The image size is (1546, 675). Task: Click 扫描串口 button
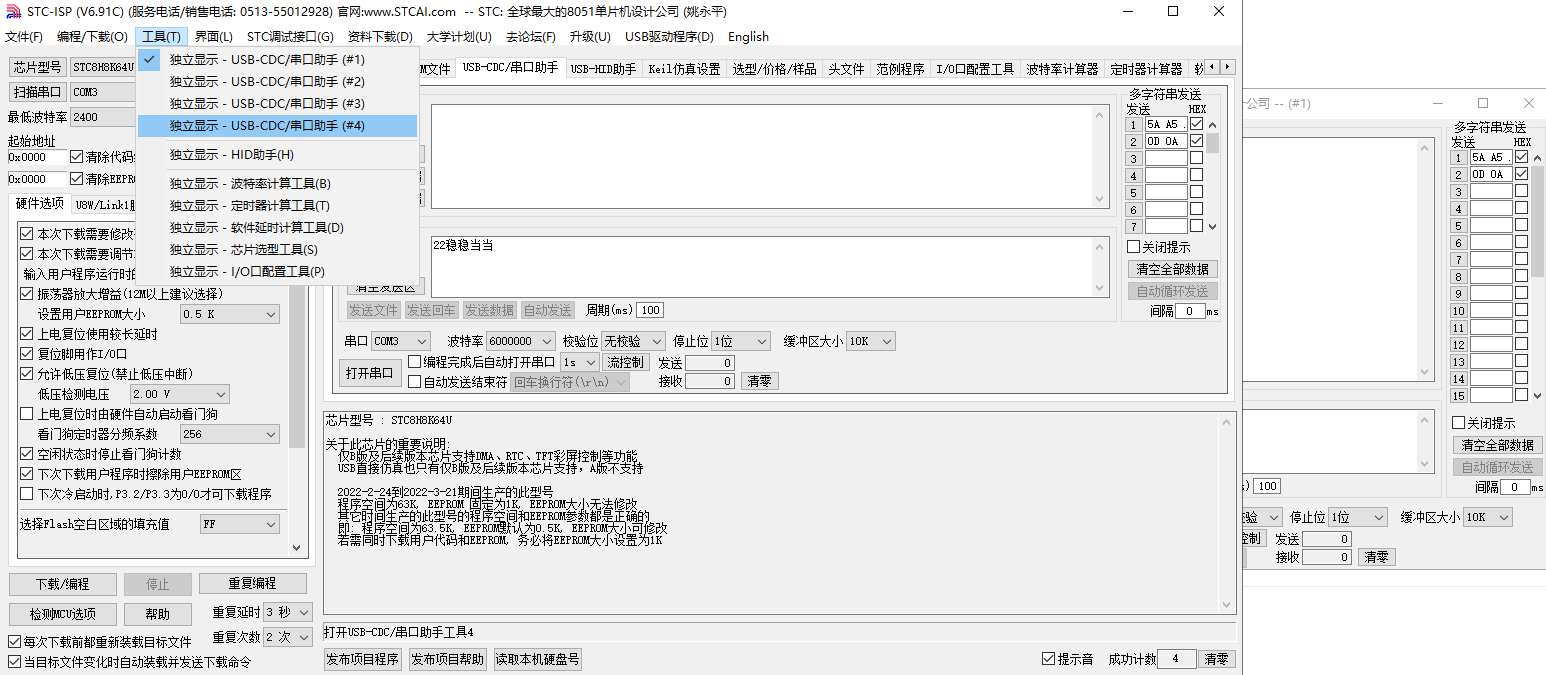38,92
